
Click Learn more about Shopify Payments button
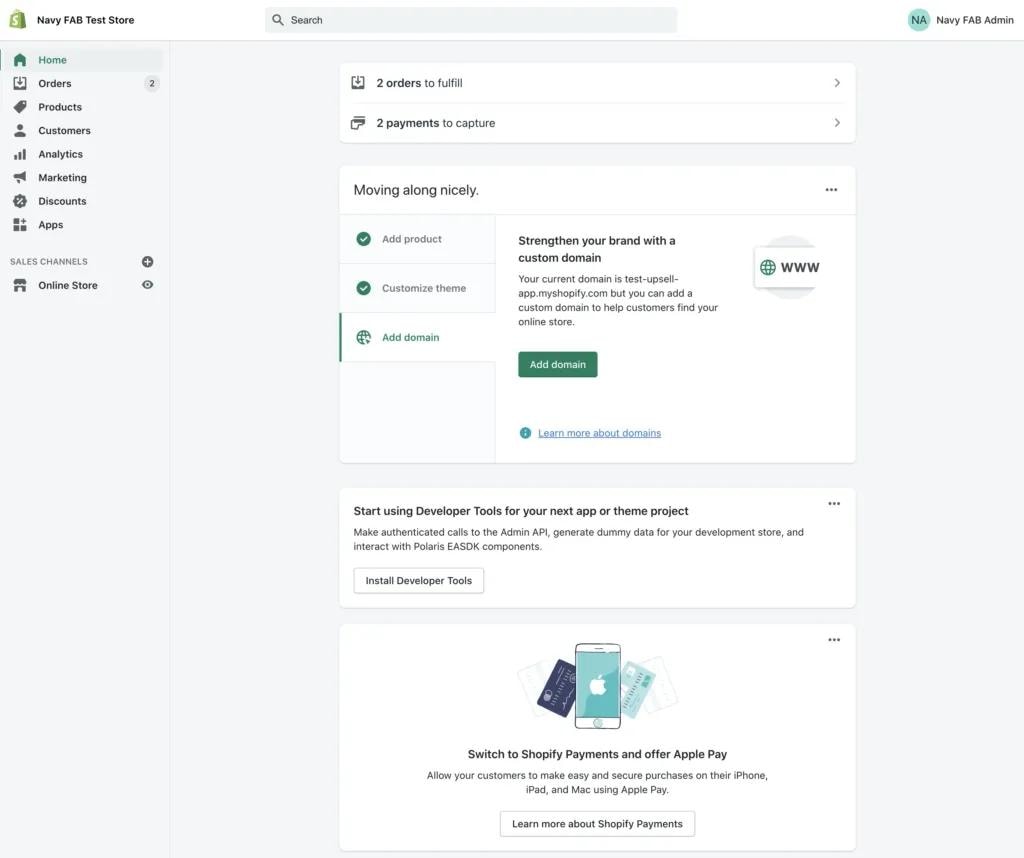(597, 824)
